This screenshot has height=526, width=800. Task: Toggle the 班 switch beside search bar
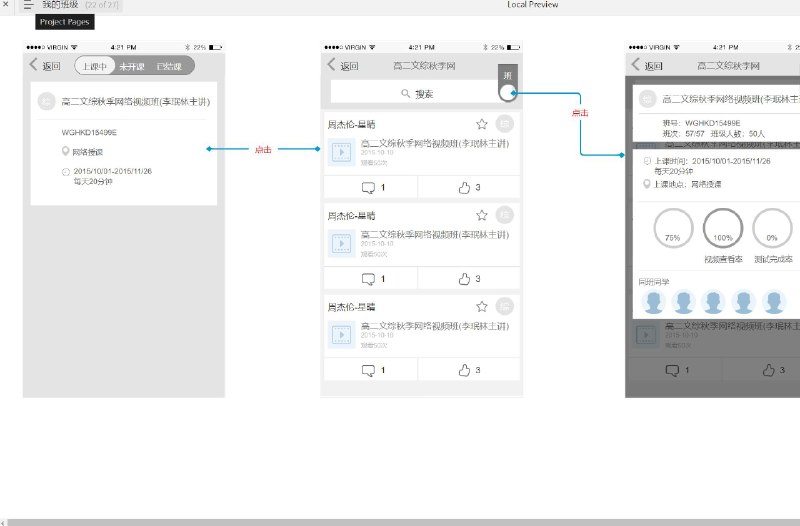tap(508, 83)
